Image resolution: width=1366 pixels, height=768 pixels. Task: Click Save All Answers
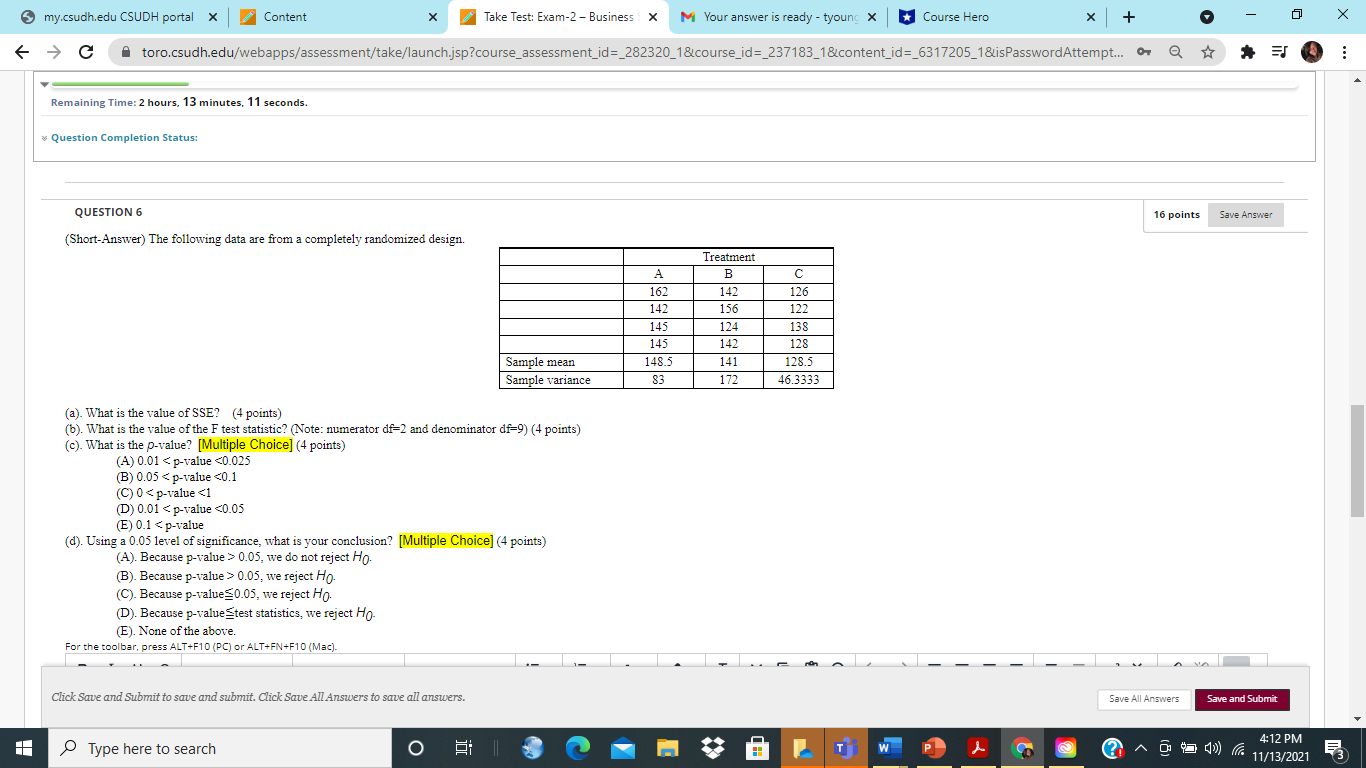1143,699
